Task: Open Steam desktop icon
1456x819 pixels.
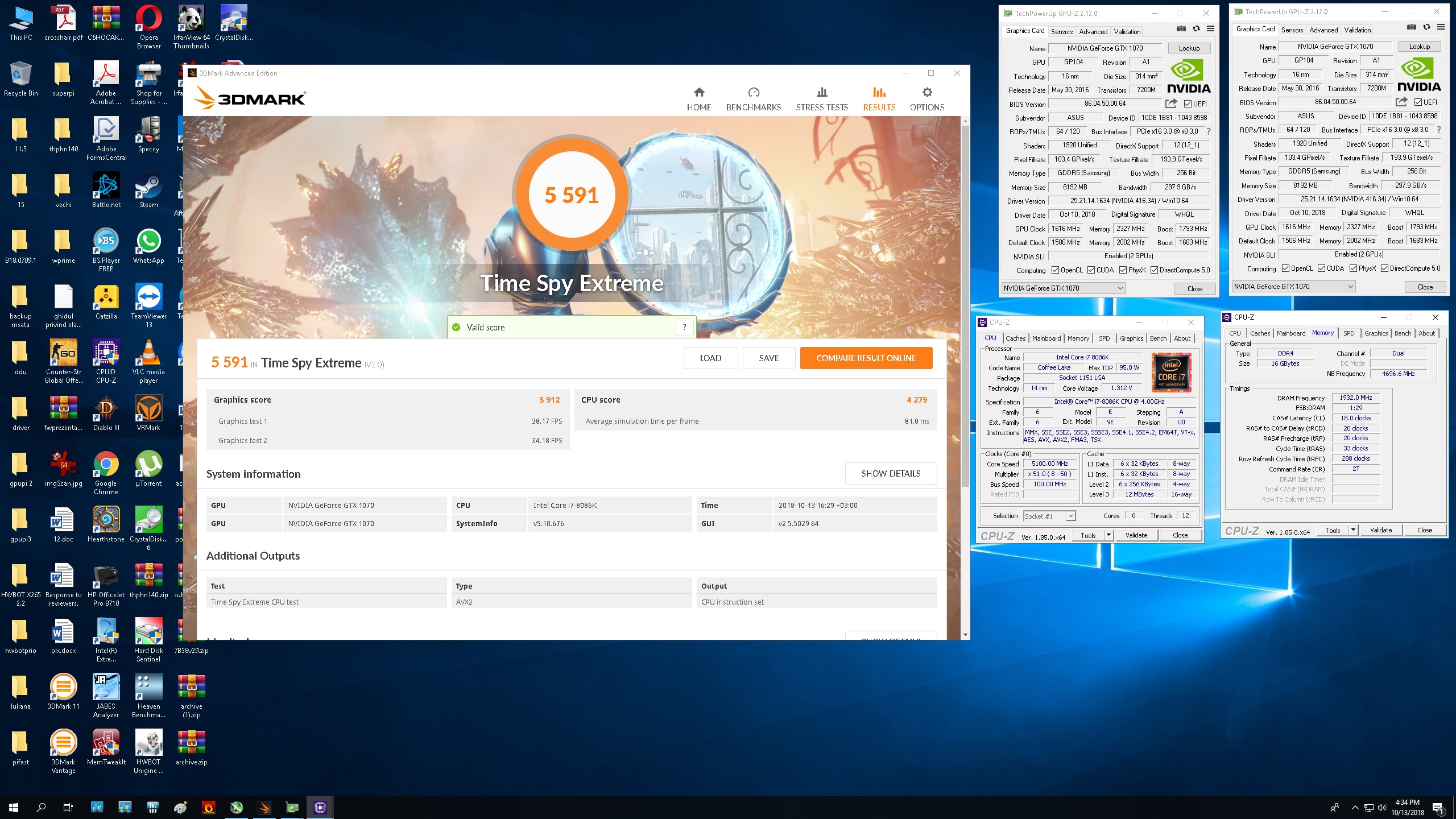Action: click(x=148, y=191)
